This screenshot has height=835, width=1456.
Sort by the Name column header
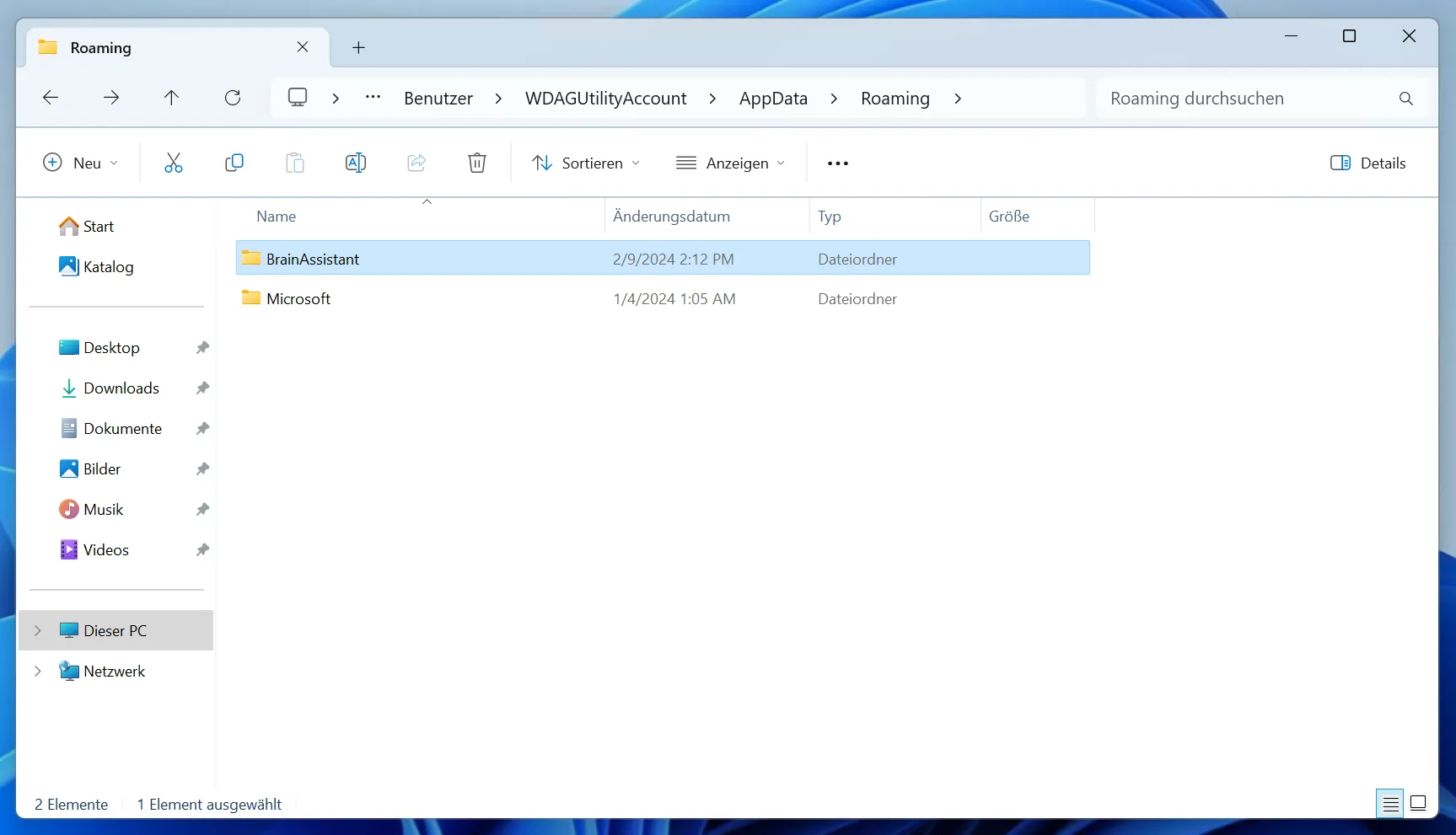click(x=421, y=217)
